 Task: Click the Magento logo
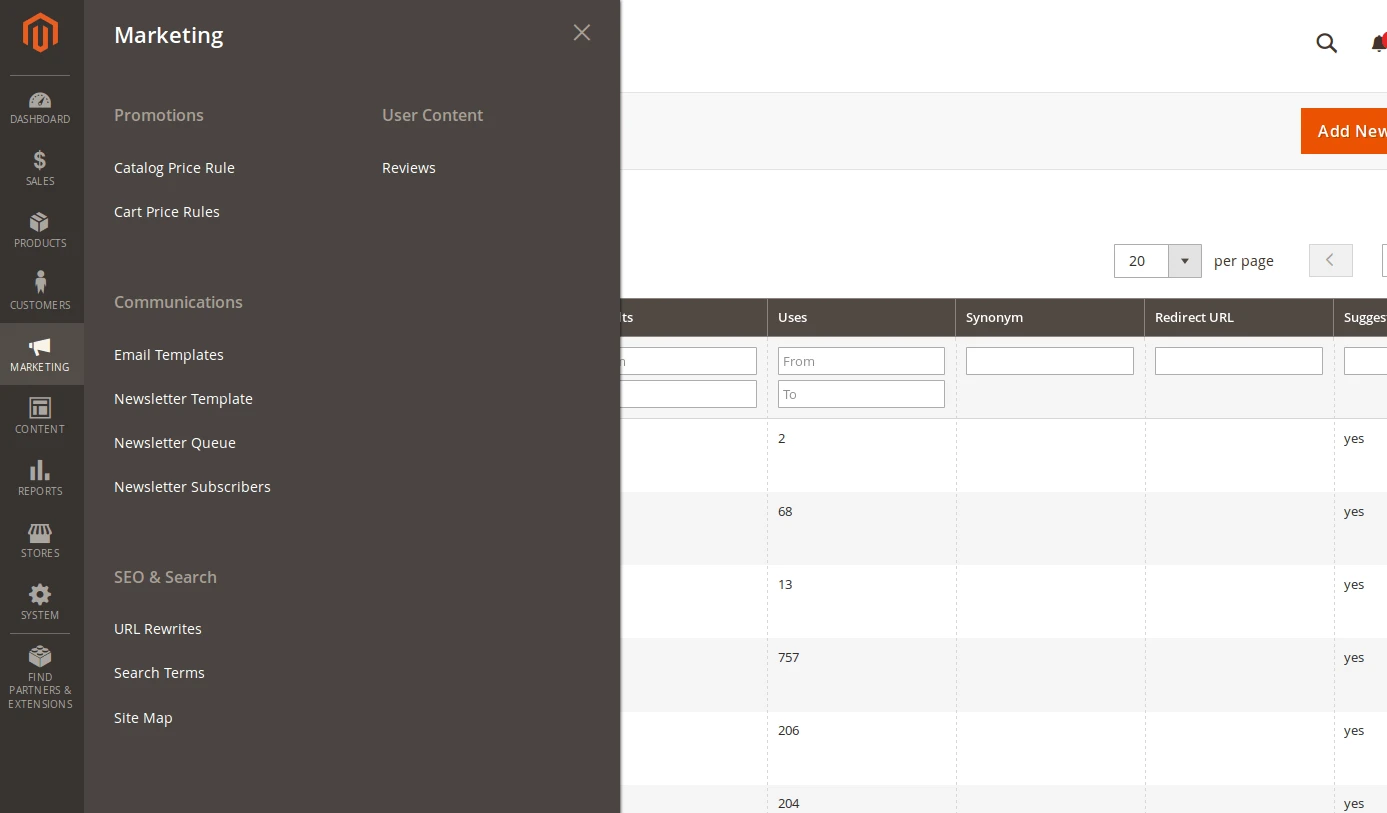click(x=40, y=33)
